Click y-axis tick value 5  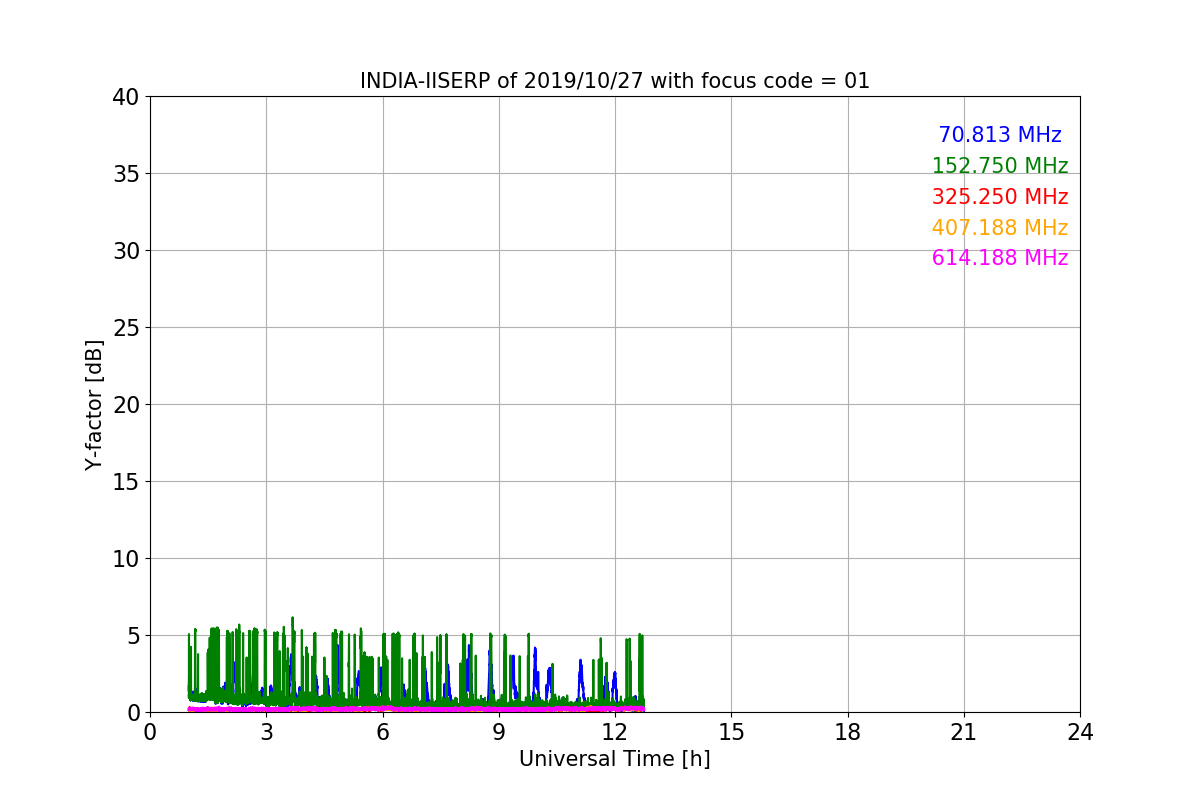point(133,636)
